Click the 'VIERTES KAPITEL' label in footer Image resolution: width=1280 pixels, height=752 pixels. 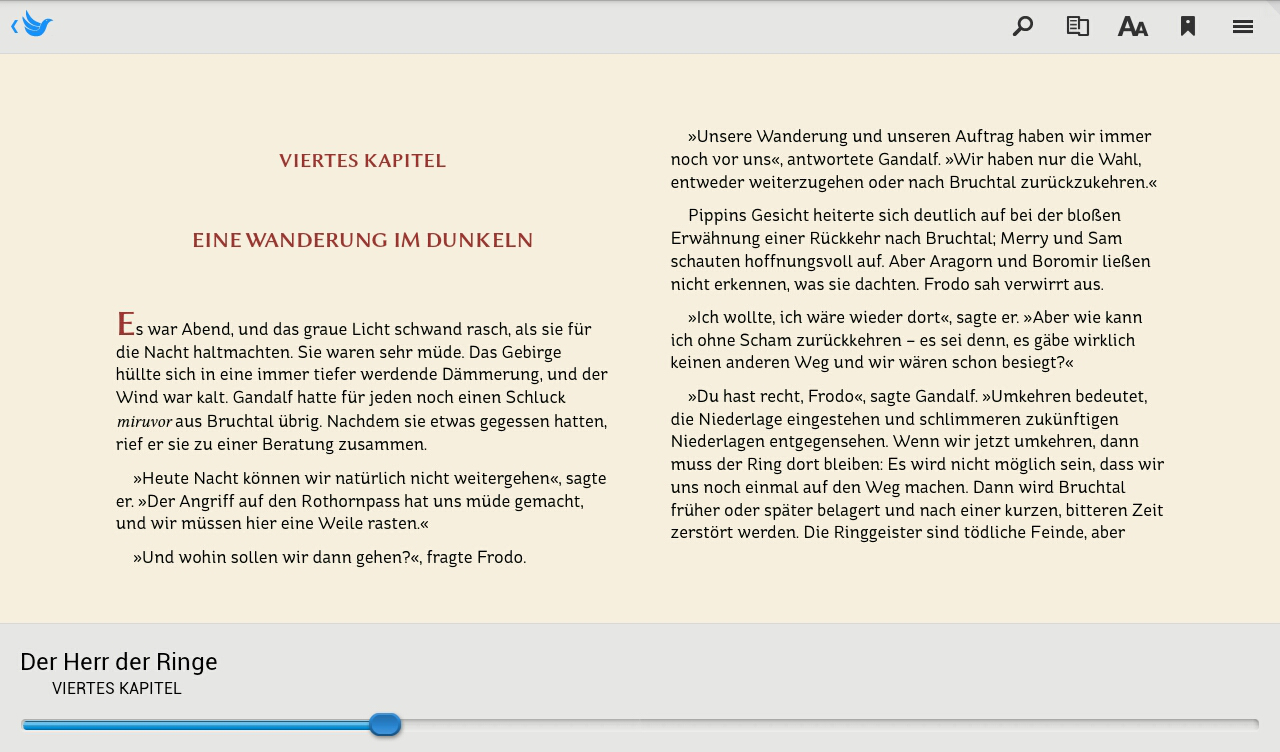tap(117, 688)
